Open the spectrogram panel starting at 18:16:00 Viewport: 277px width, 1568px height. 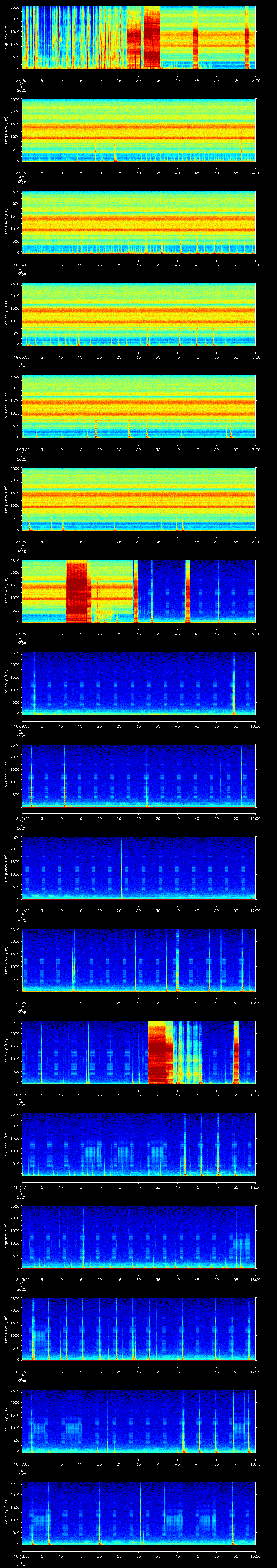pos(139,1329)
